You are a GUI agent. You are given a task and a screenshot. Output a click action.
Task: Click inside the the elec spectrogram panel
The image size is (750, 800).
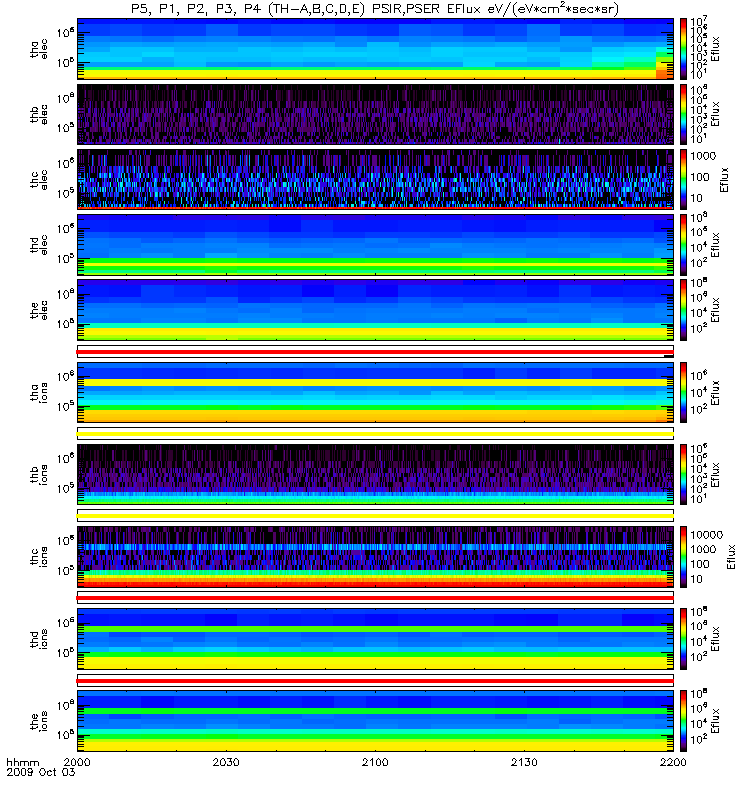click(375, 310)
